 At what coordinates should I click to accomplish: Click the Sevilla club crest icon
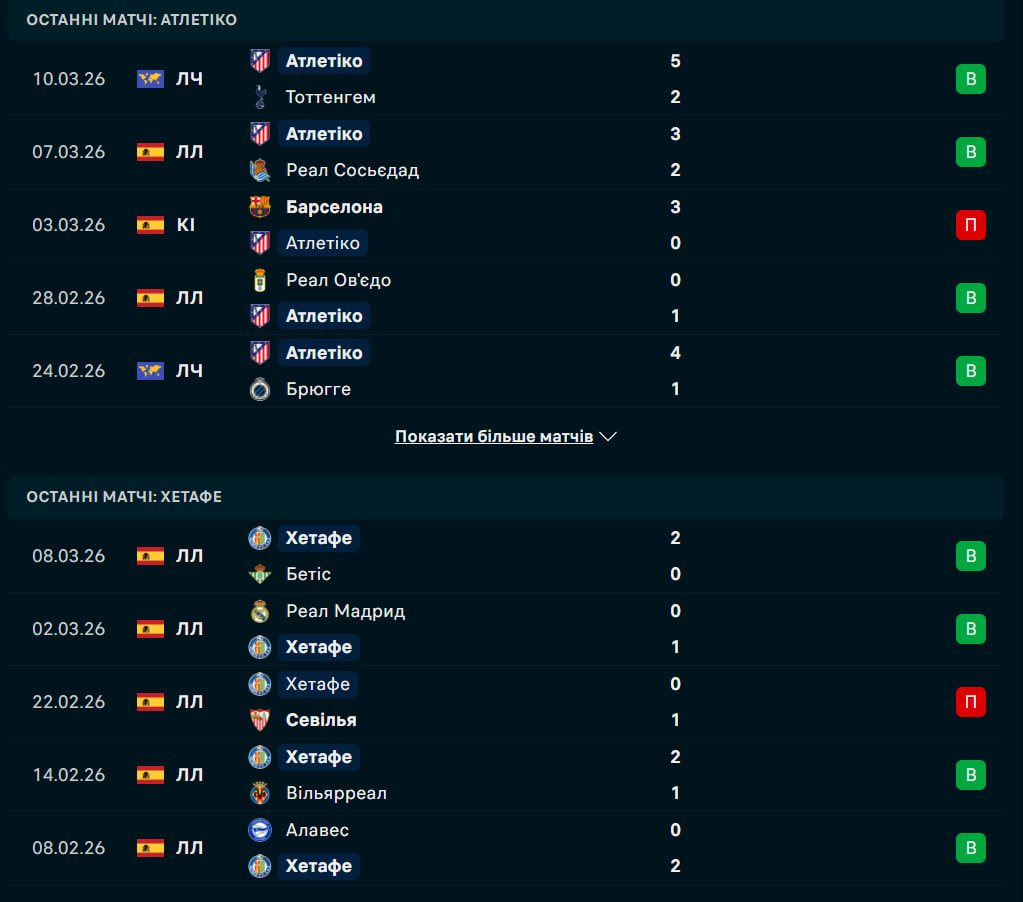(x=260, y=720)
